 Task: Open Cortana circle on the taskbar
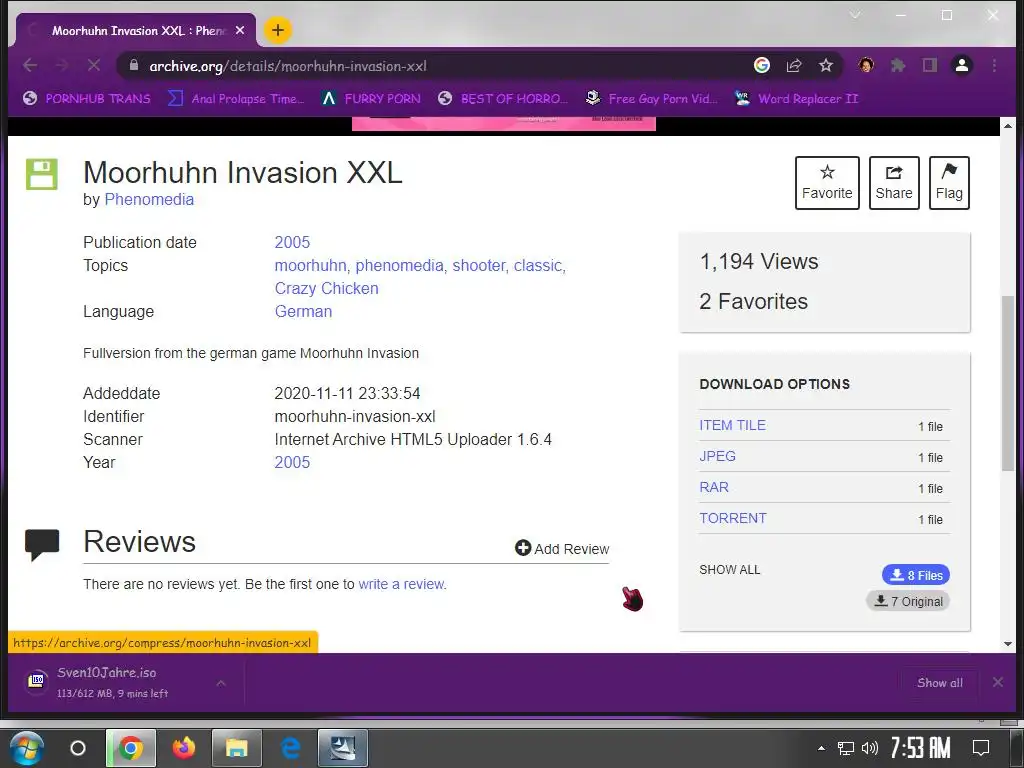[x=78, y=748]
